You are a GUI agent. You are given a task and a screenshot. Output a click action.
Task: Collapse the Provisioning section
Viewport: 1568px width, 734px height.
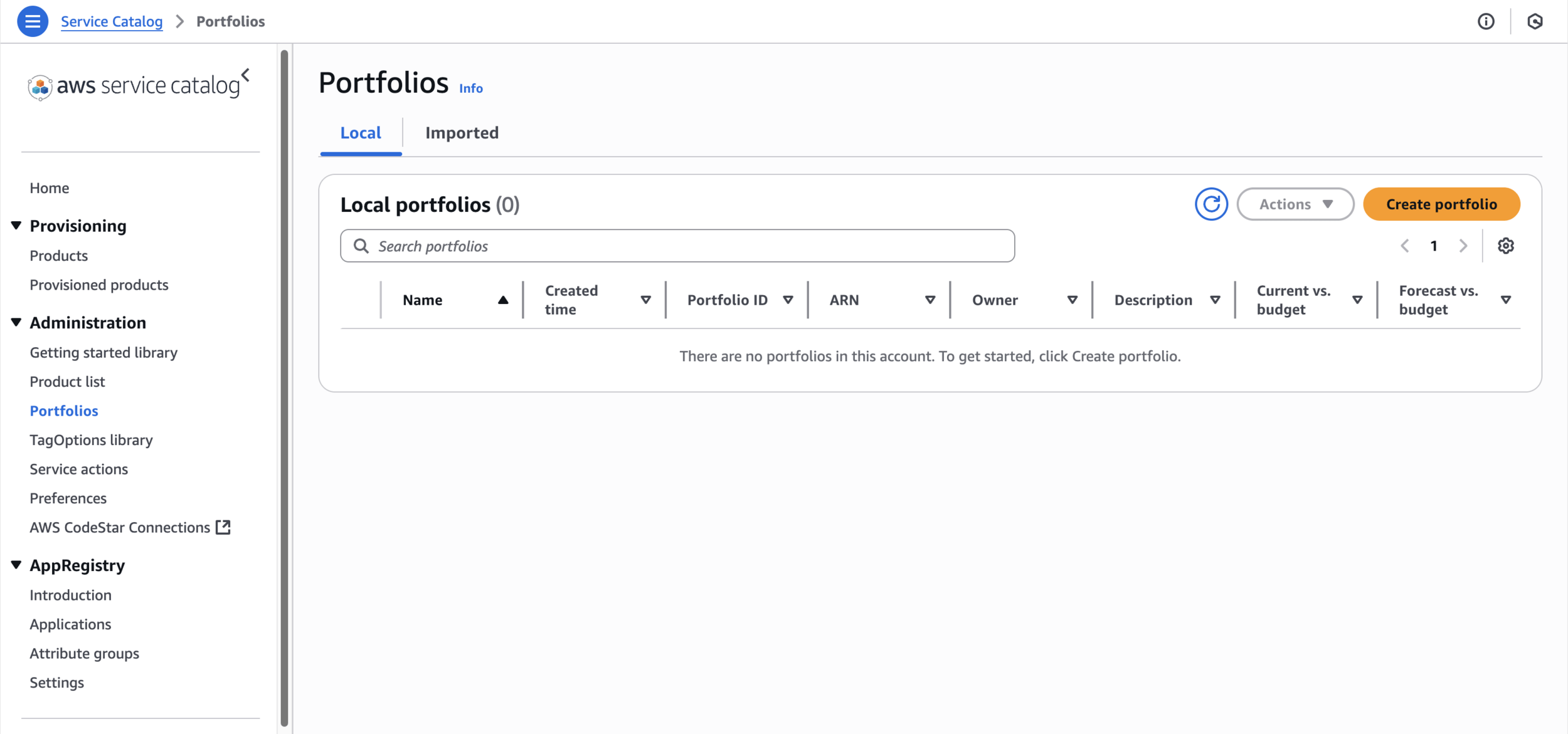(x=16, y=226)
